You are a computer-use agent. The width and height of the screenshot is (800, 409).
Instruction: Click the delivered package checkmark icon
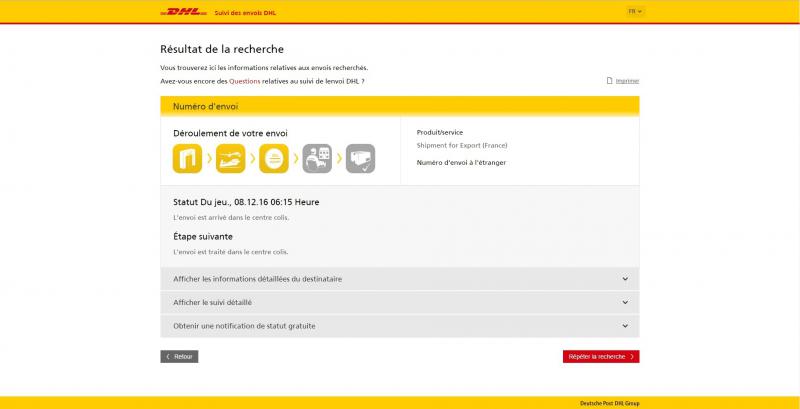[360, 158]
